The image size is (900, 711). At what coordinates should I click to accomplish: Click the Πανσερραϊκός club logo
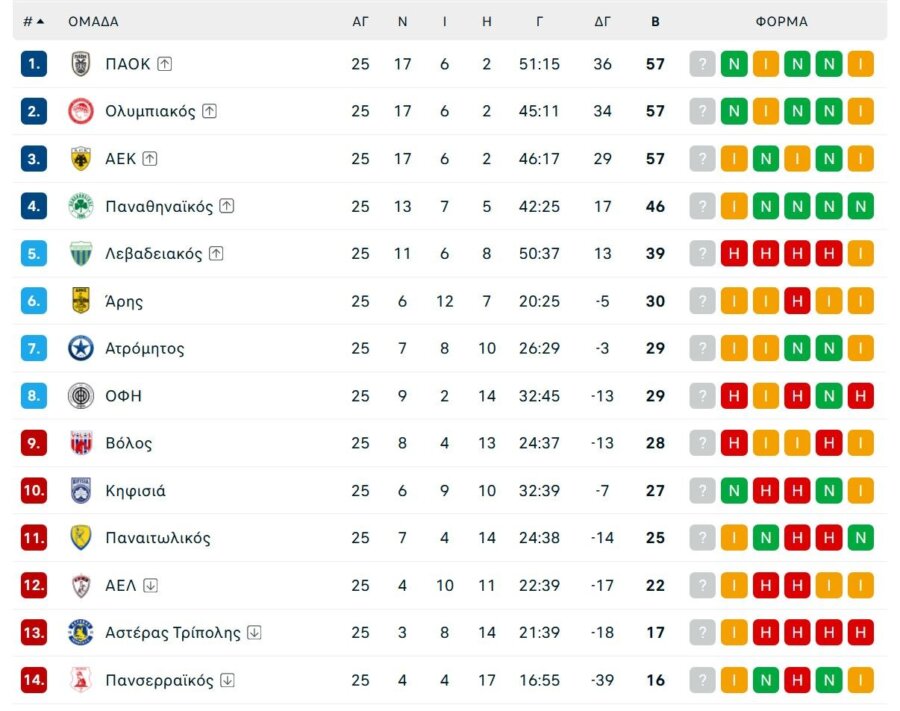click(83, 680)
